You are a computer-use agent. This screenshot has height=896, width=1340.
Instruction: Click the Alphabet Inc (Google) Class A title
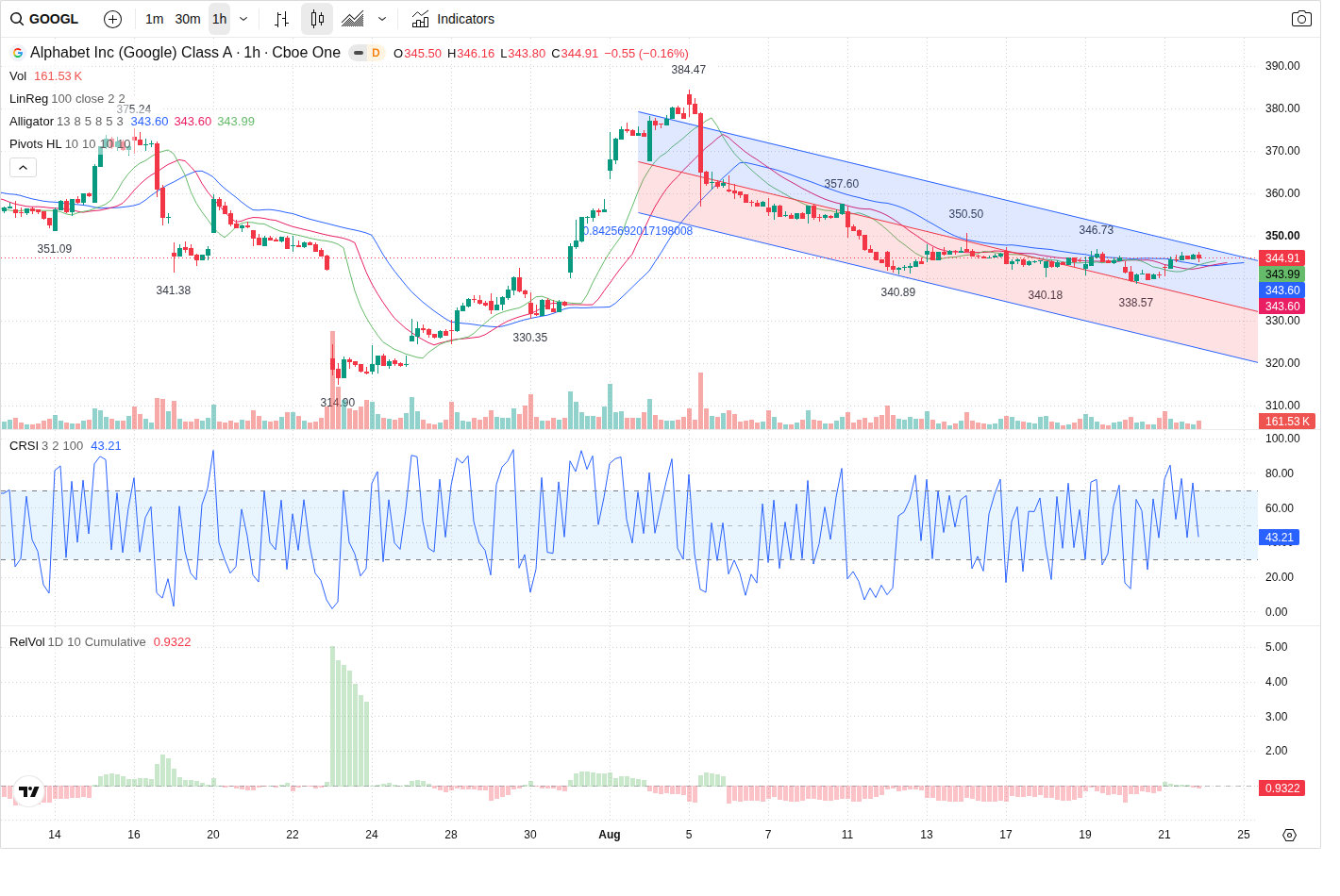tap(131, 53)
